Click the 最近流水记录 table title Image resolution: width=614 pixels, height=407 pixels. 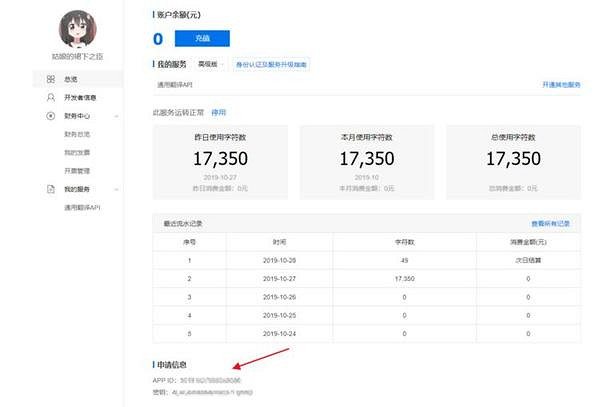183,224
